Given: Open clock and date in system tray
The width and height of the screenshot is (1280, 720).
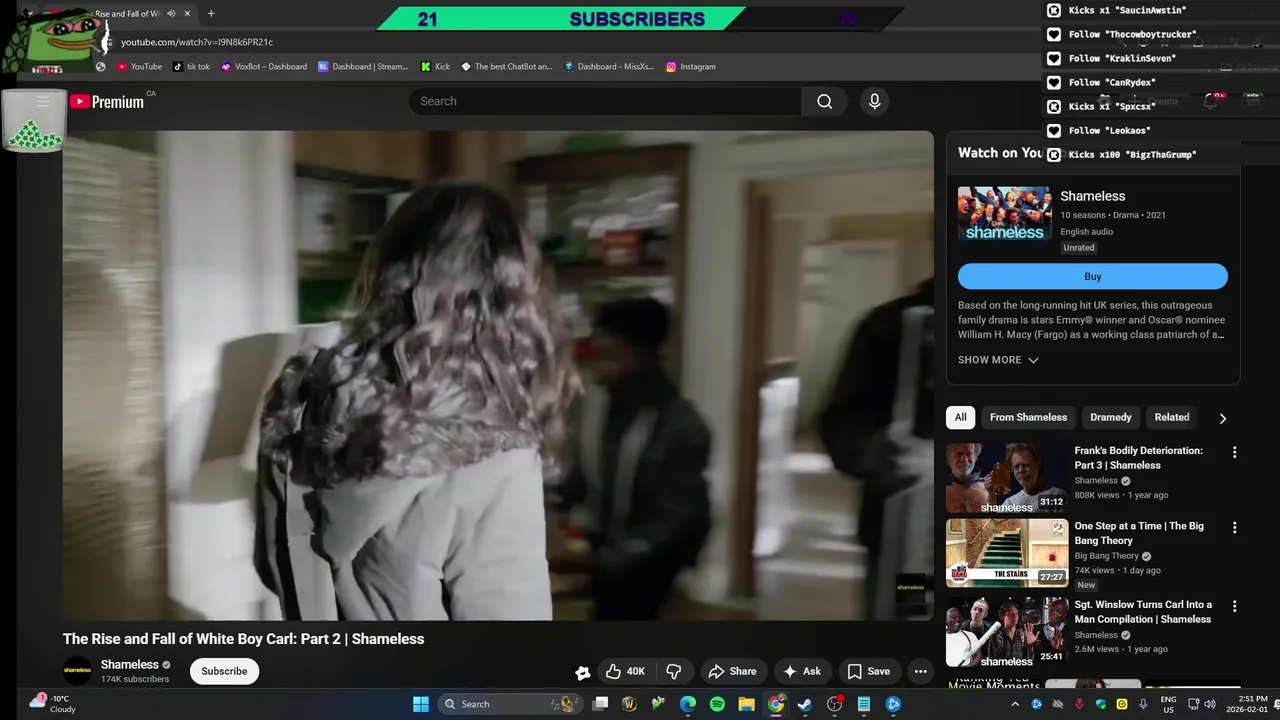Looking at the screenshot, I should tap(1249, 704).
